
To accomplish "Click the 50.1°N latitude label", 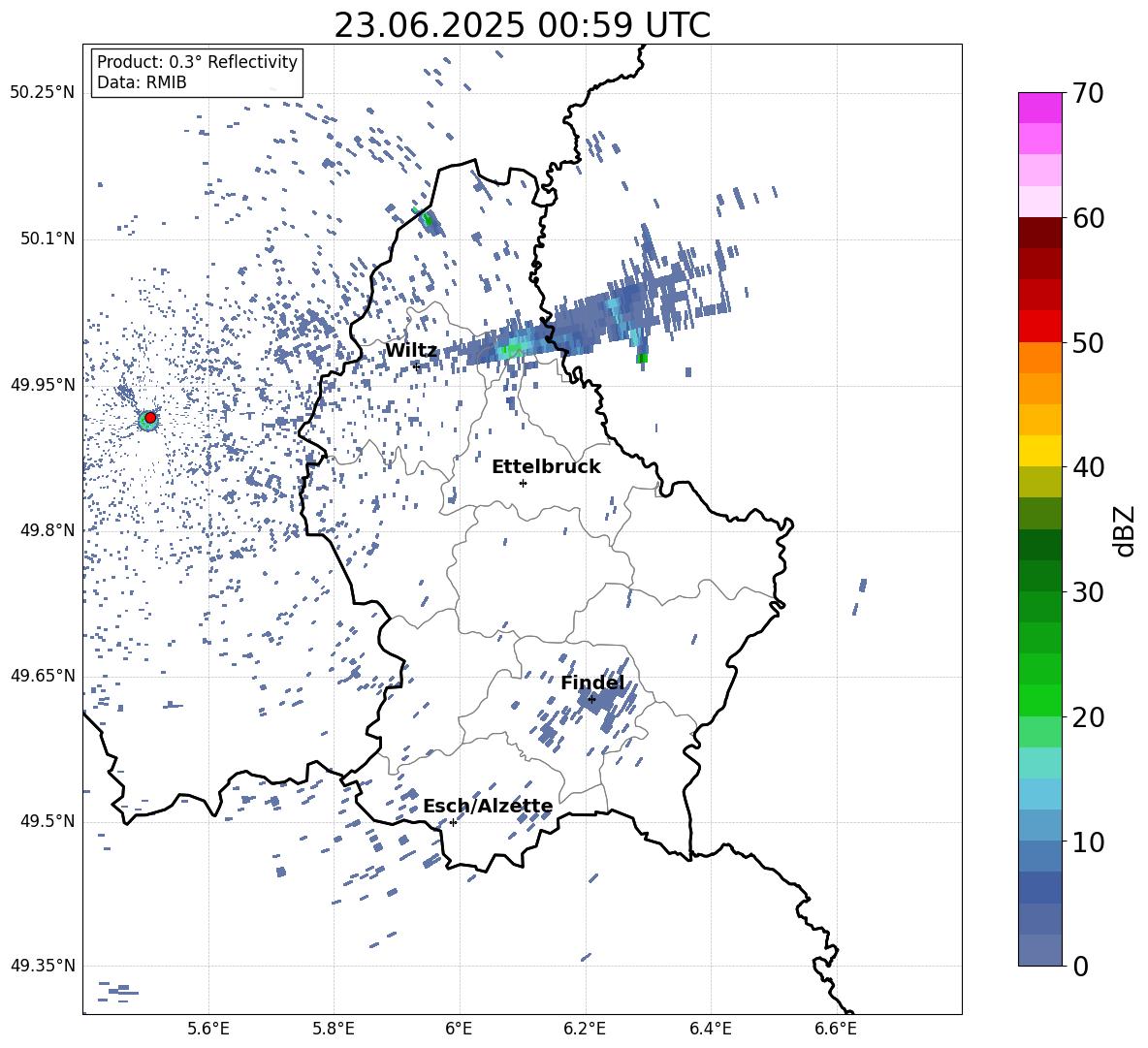I will (47, 239).
